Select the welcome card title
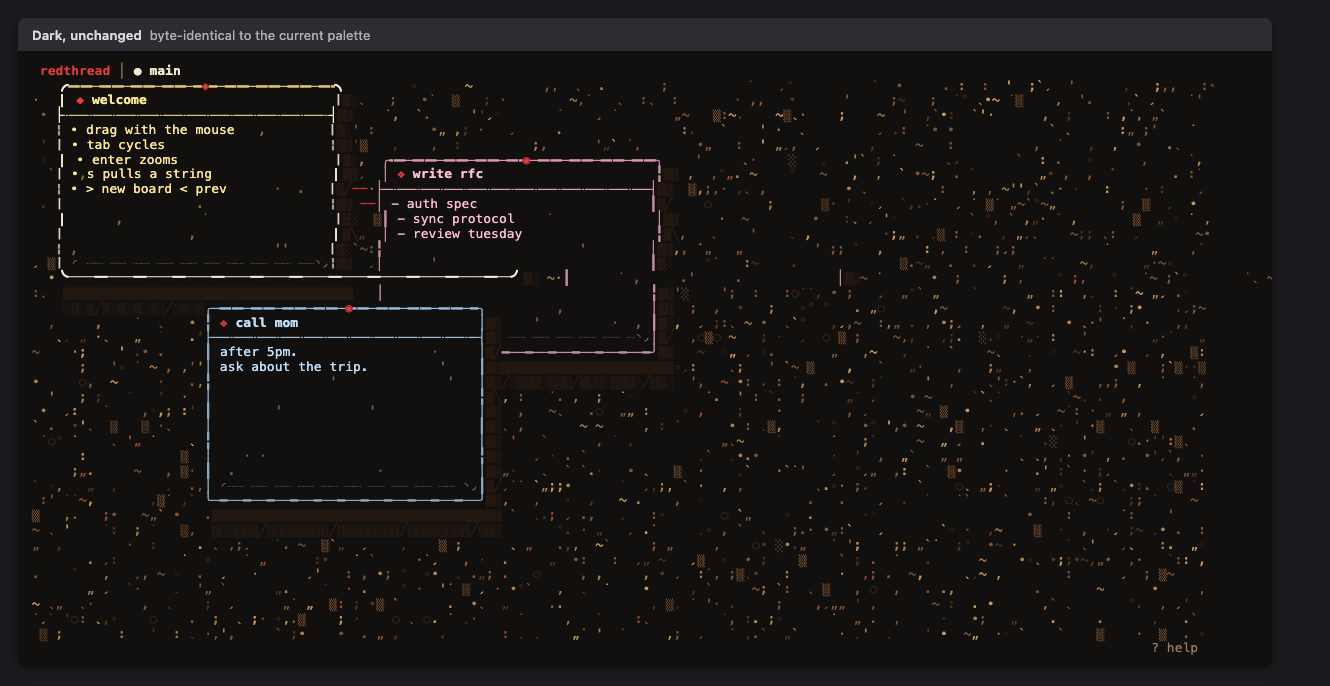The width and height of the screenshot is (1330, 686). (x=119, y=100)
